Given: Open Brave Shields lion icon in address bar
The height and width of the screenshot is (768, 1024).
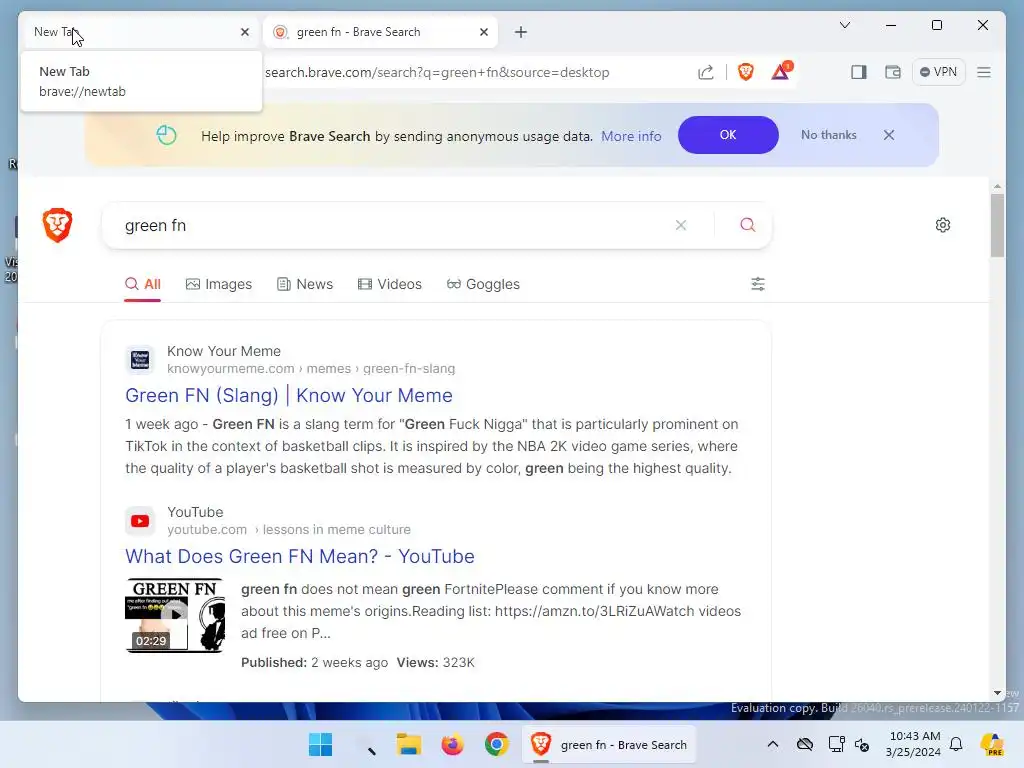Looking at the screenshot, I should (x=745, y=72).
